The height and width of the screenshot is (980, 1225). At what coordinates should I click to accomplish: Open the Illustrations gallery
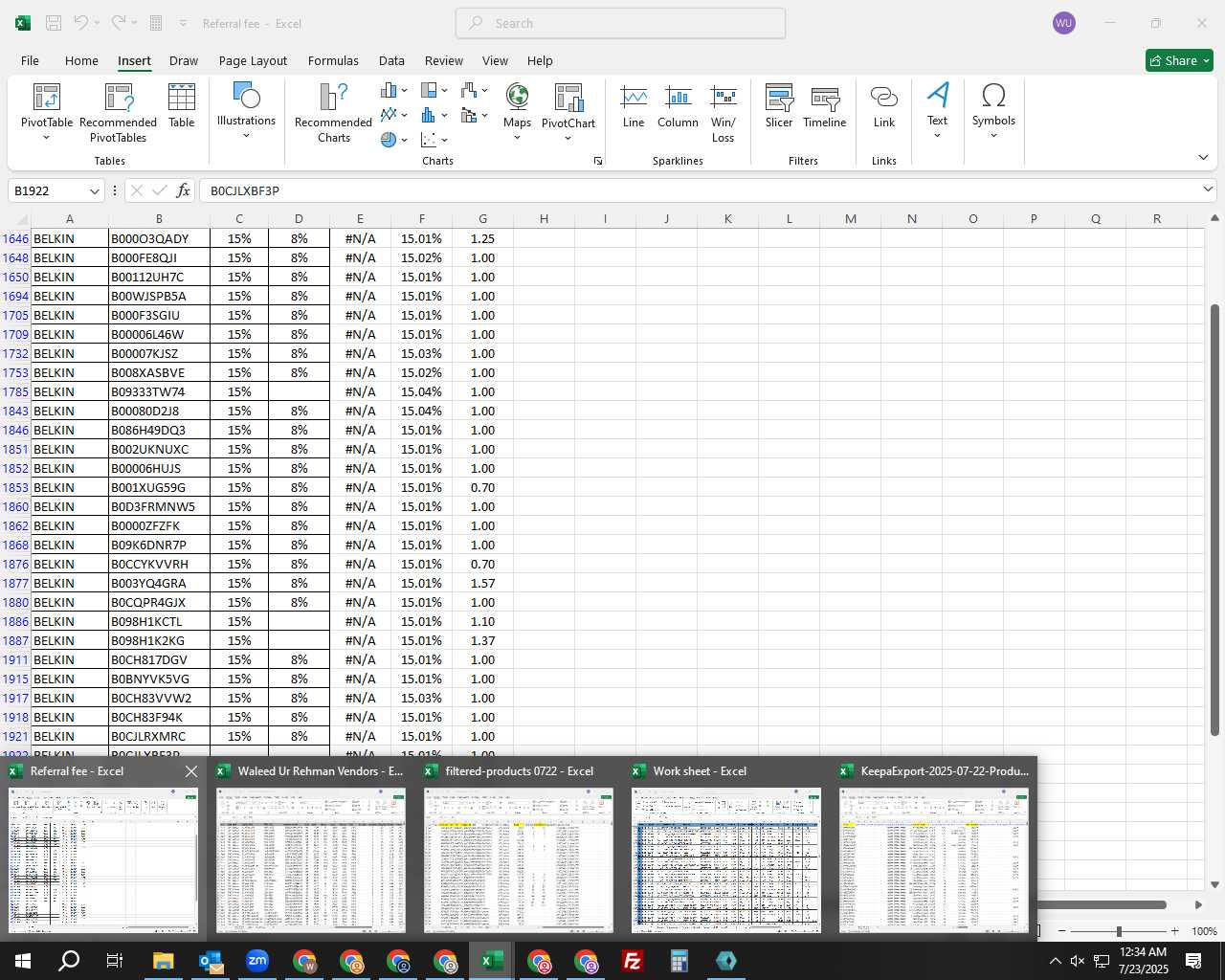(246, 110)
